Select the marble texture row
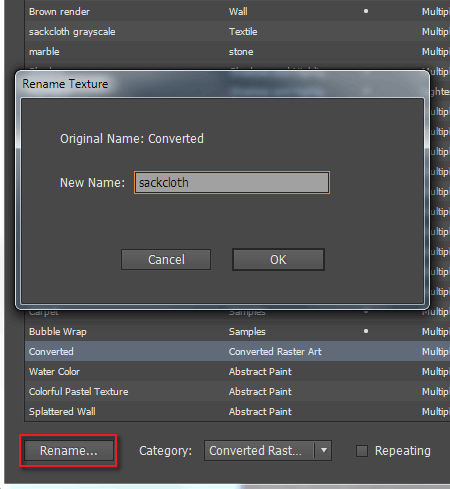Viewport: 450px width, 489px height. [237, 52]
